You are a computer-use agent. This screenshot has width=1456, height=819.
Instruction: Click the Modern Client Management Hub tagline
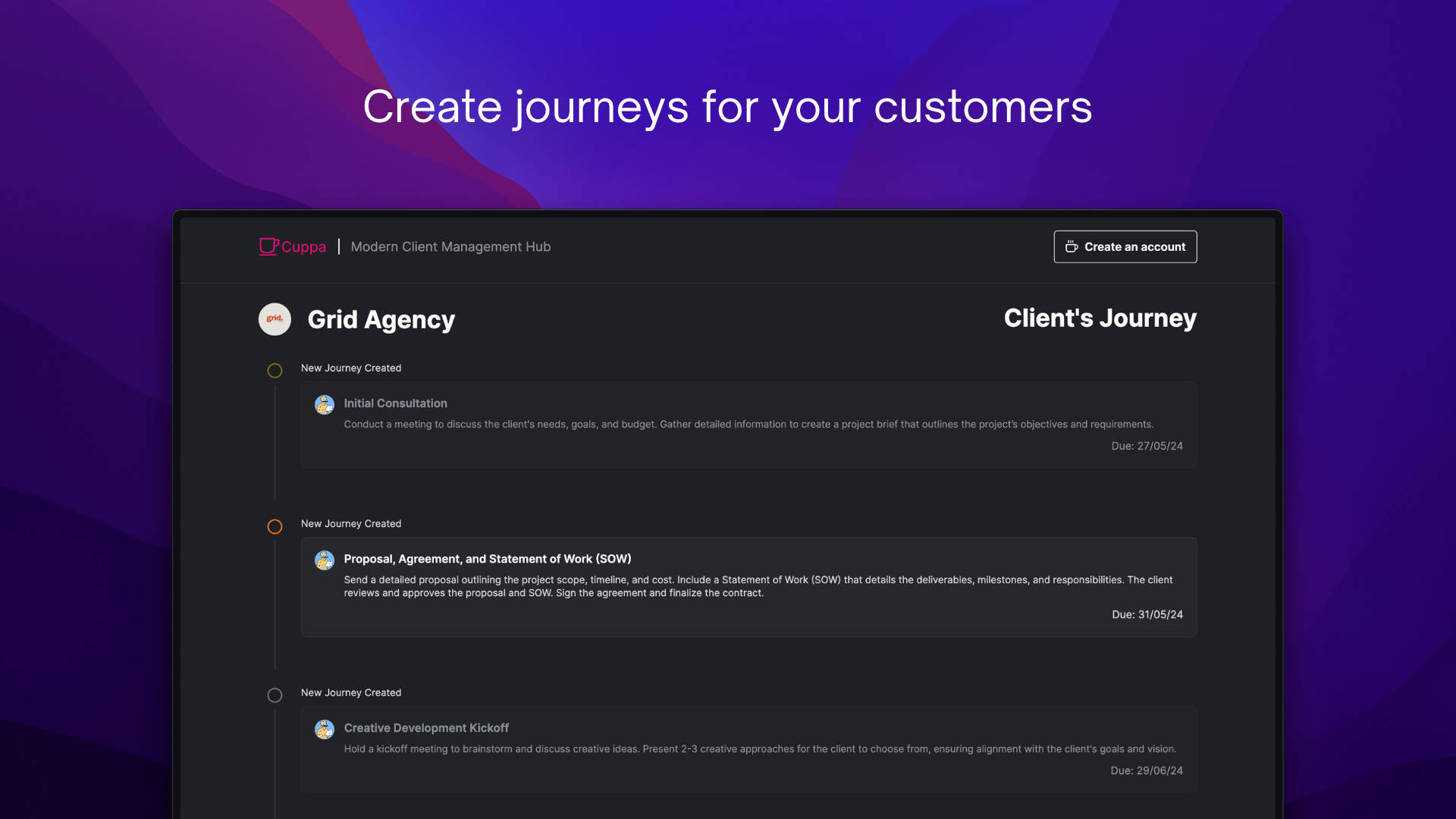point(450,247)
